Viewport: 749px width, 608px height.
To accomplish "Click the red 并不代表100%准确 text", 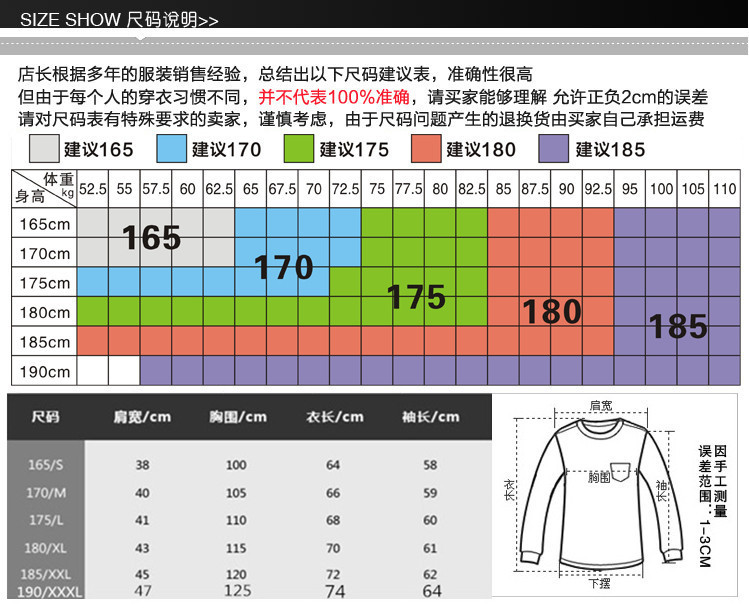I will 334,97.
